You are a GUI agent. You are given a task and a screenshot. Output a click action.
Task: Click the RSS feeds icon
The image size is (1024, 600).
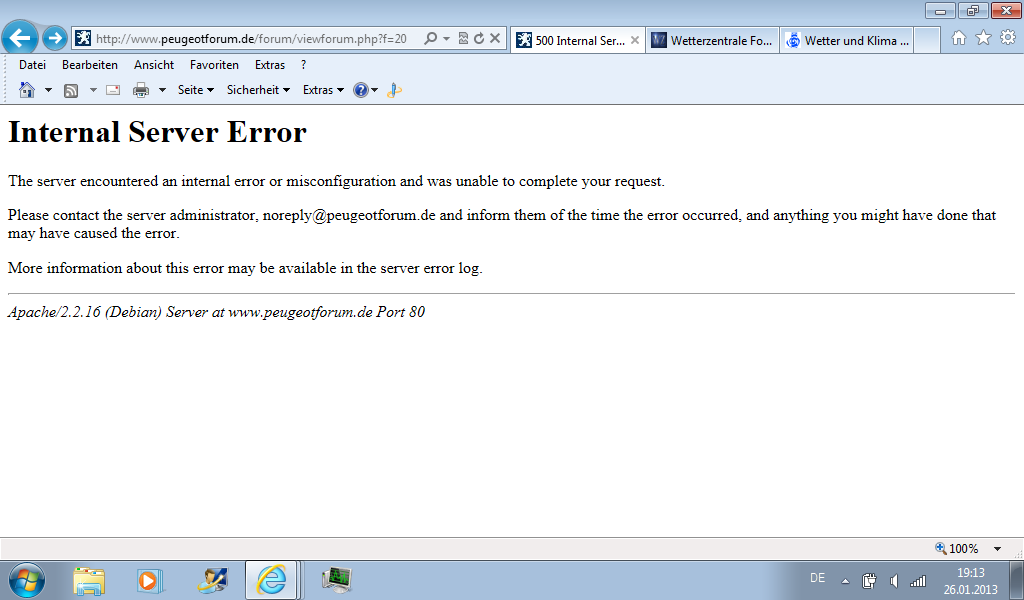pyautogui.click(x=71, y=90)
